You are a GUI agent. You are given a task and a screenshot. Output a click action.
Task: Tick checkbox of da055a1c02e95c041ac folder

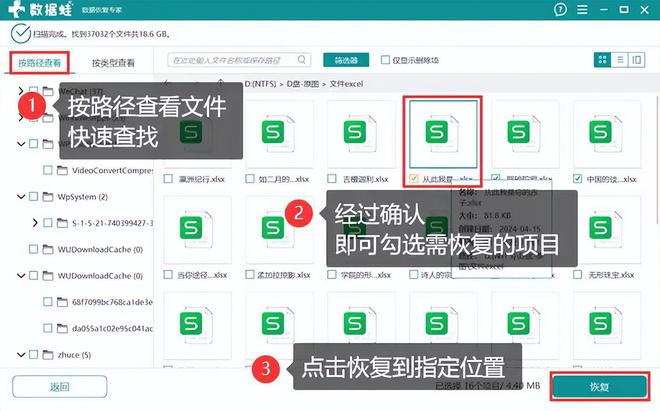tap(48, 328)
